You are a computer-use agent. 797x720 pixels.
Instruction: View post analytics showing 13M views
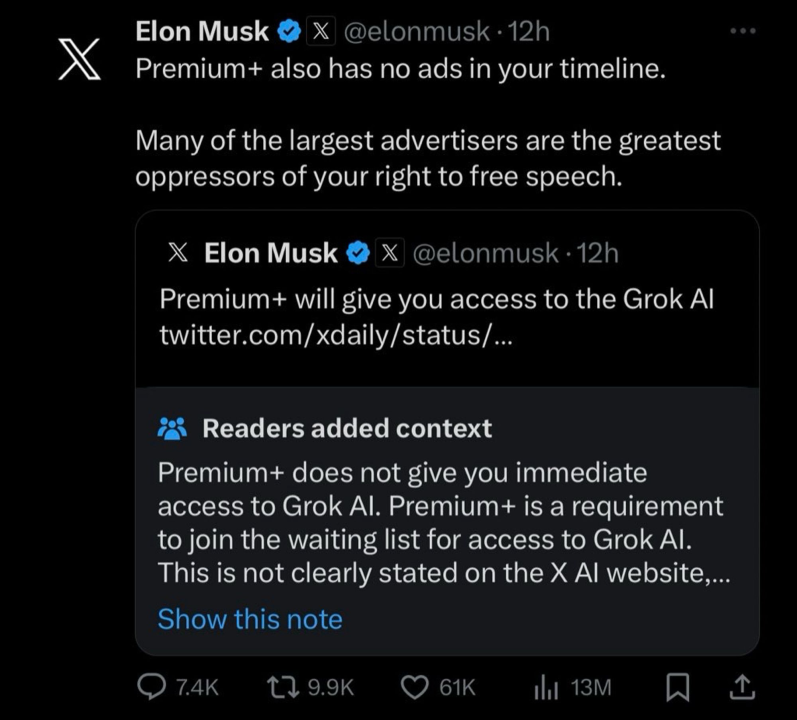(x=548, y=687)
